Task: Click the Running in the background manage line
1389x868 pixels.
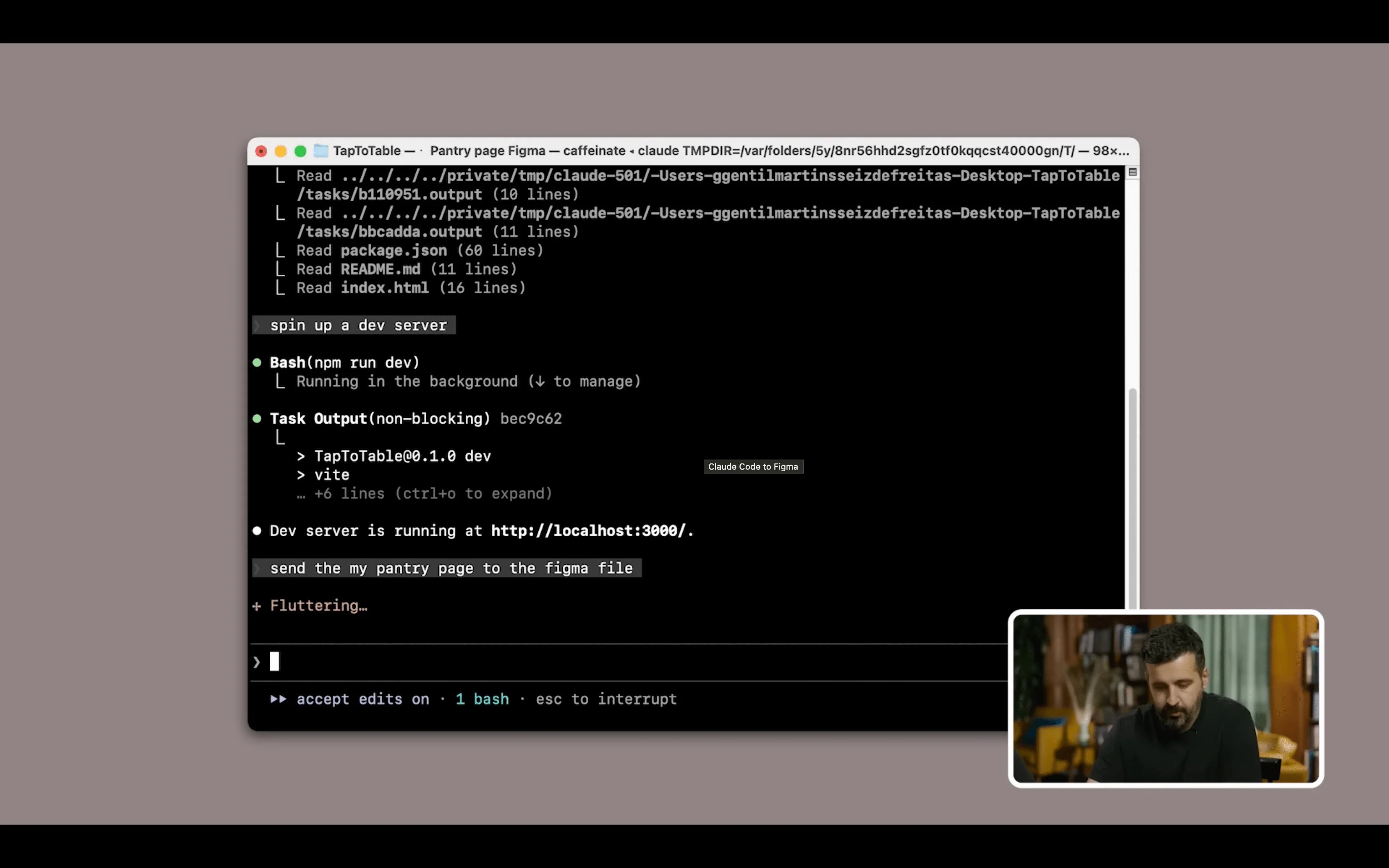Action: coord(468,382)
